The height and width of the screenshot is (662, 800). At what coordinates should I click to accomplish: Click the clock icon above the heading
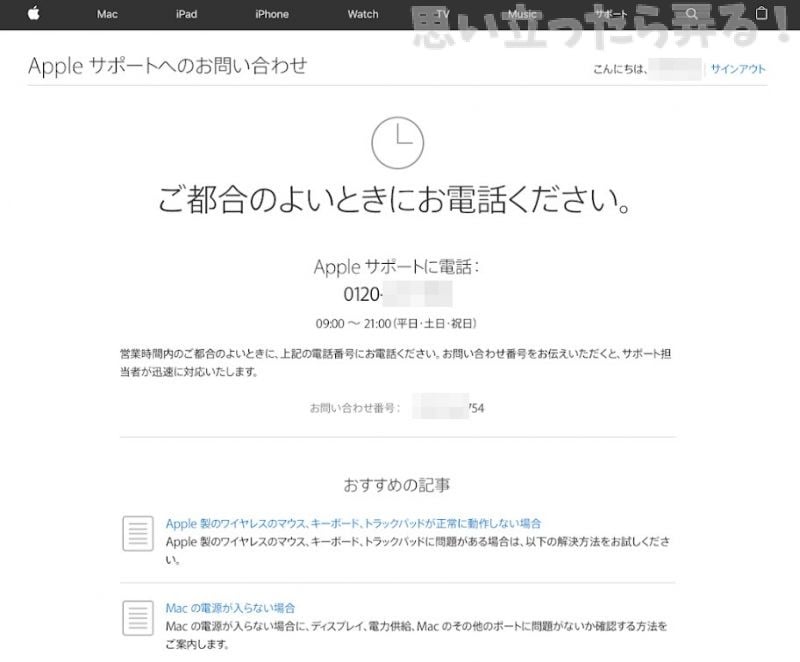click(397, 143)
